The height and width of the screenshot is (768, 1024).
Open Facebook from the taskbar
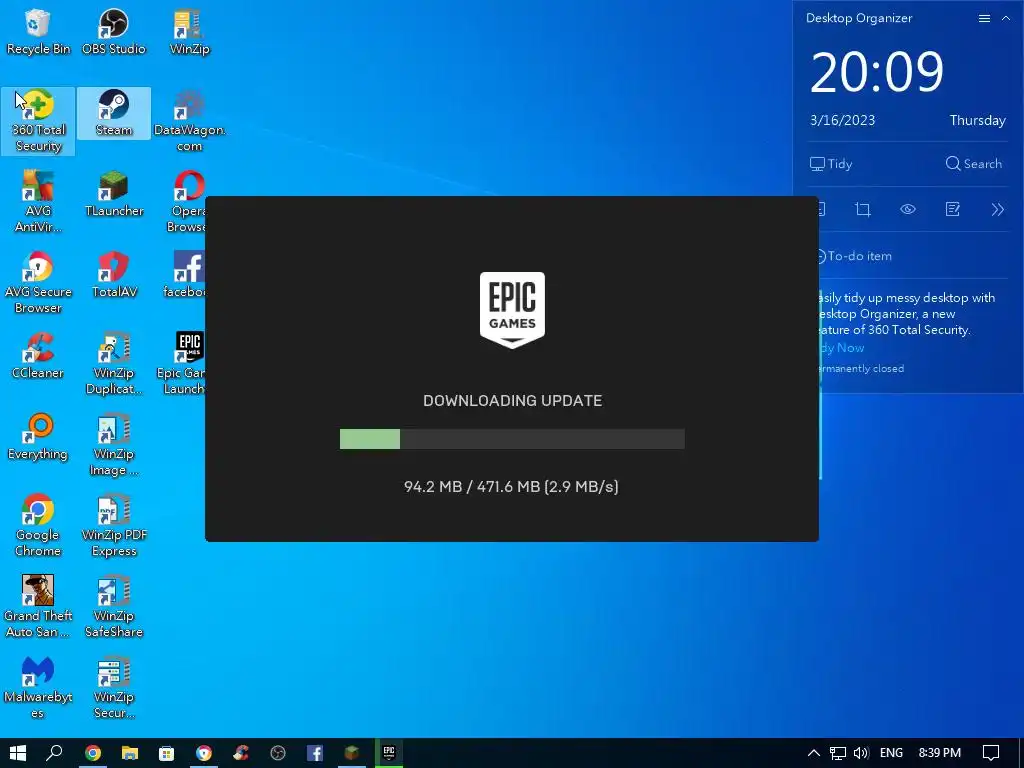pyautogui.click(x=315, y=753)
